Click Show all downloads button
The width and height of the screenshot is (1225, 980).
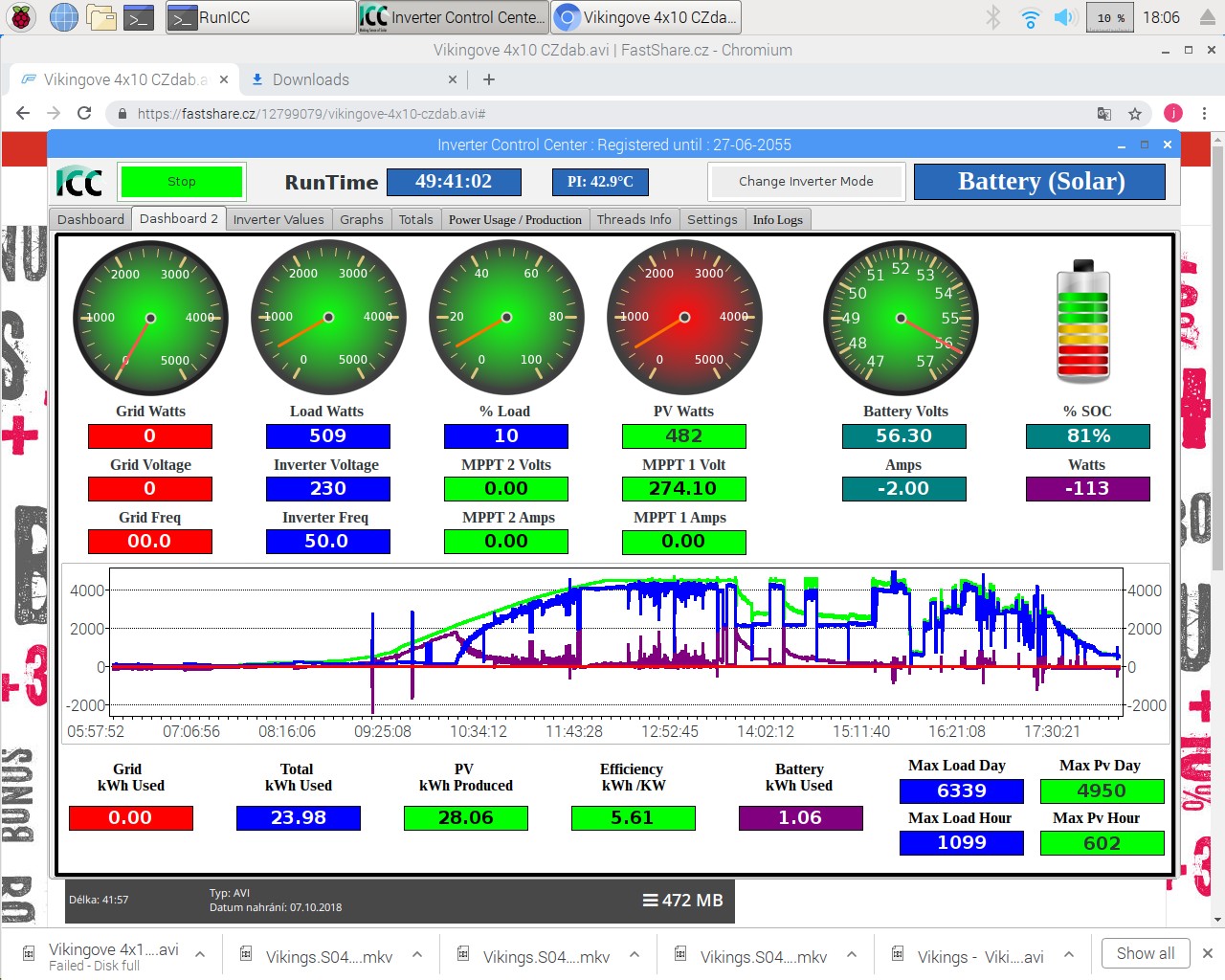pyautogui.click(x=1145, y=953)
